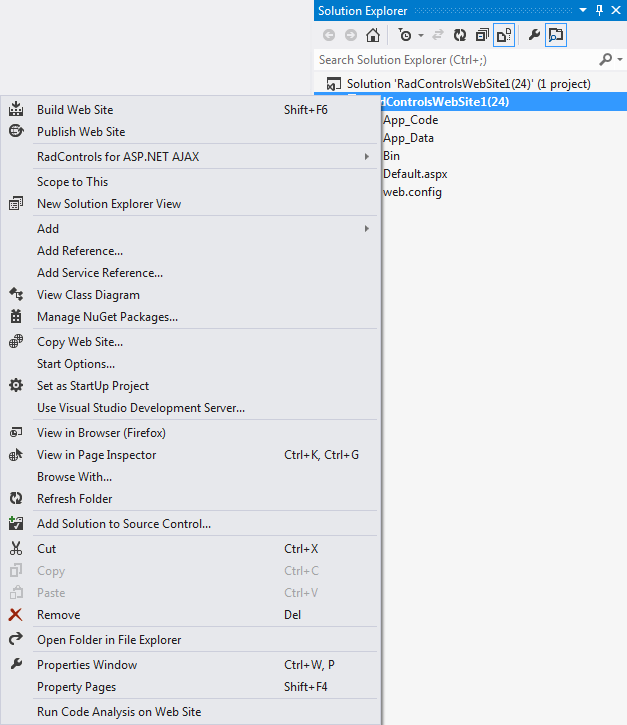Click the NuGet Packages icon
Viewport: 627px width, 725px height.
[16, 316]
